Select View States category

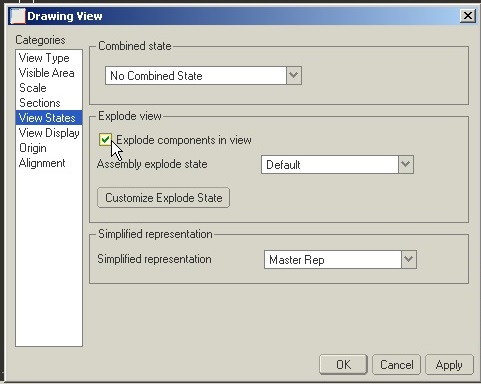49,118
